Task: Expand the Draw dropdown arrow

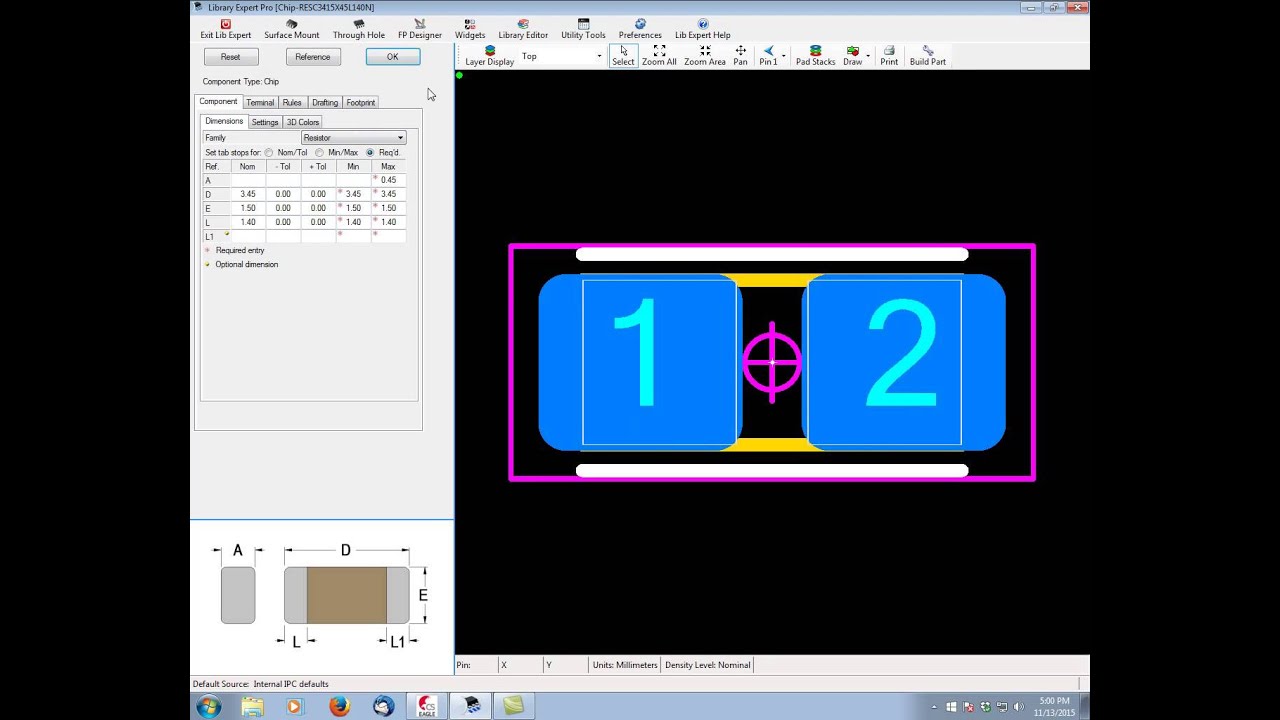Action: tap(867, 55)
